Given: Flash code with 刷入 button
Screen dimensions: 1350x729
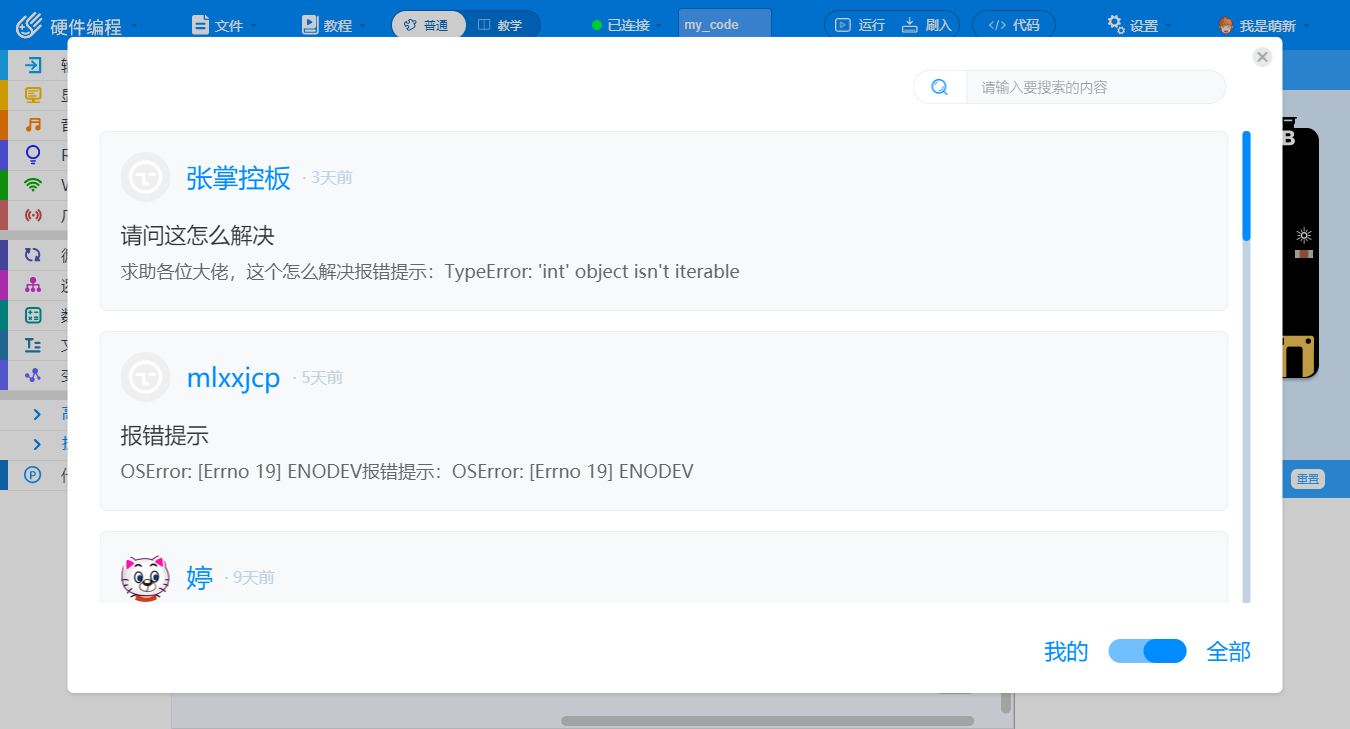Looking at the screenshot, I should click(927, 25).
